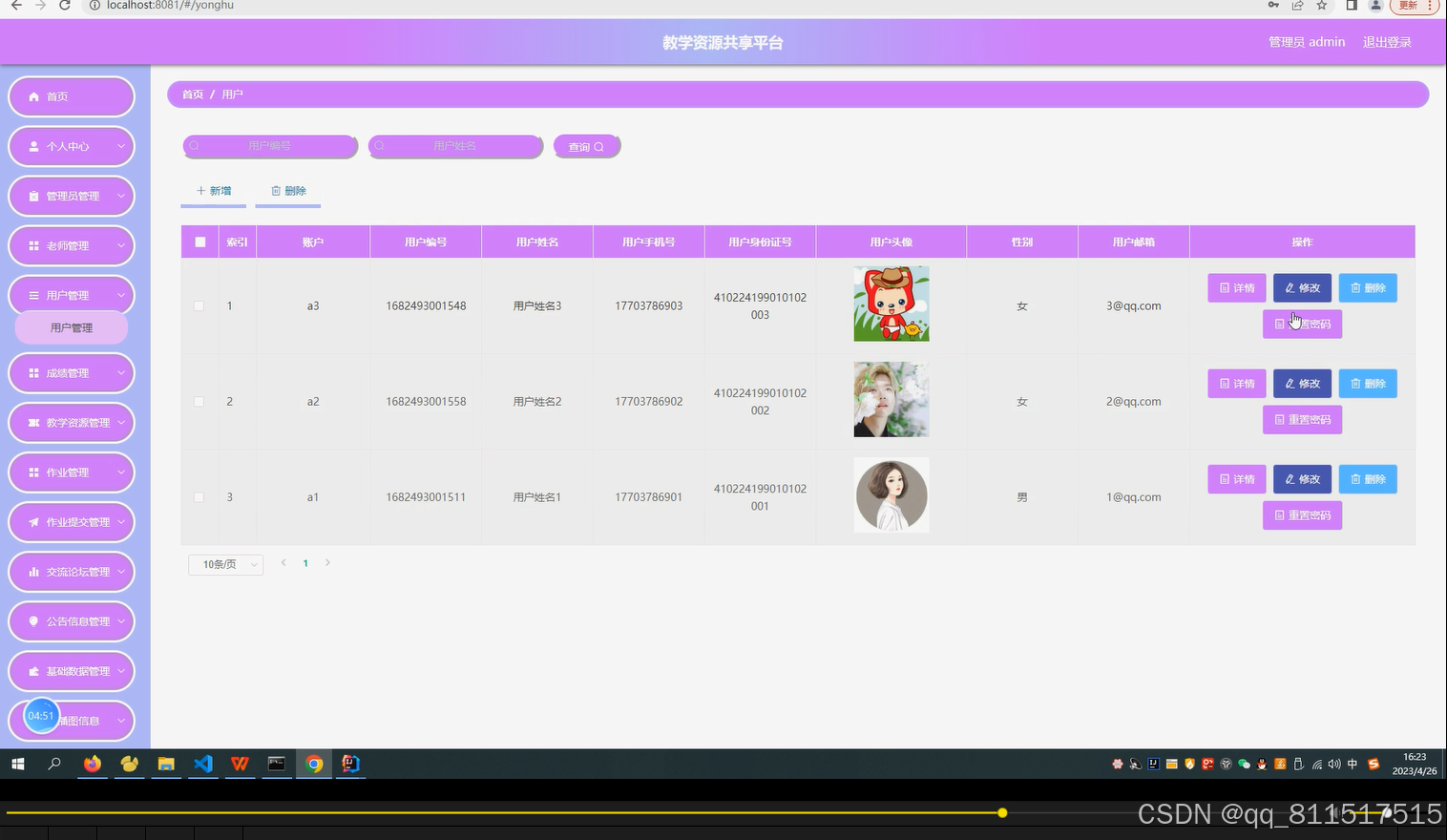This screenshot has width=1447, height=840.
Task: Open 详情 for account a3
Action: coord(1237,288)
